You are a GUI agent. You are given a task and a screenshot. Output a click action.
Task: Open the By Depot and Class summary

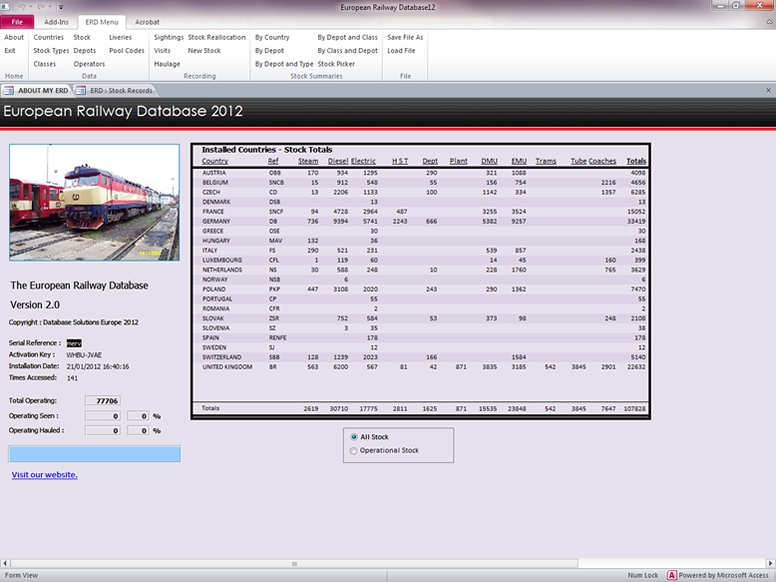[347, 37]
